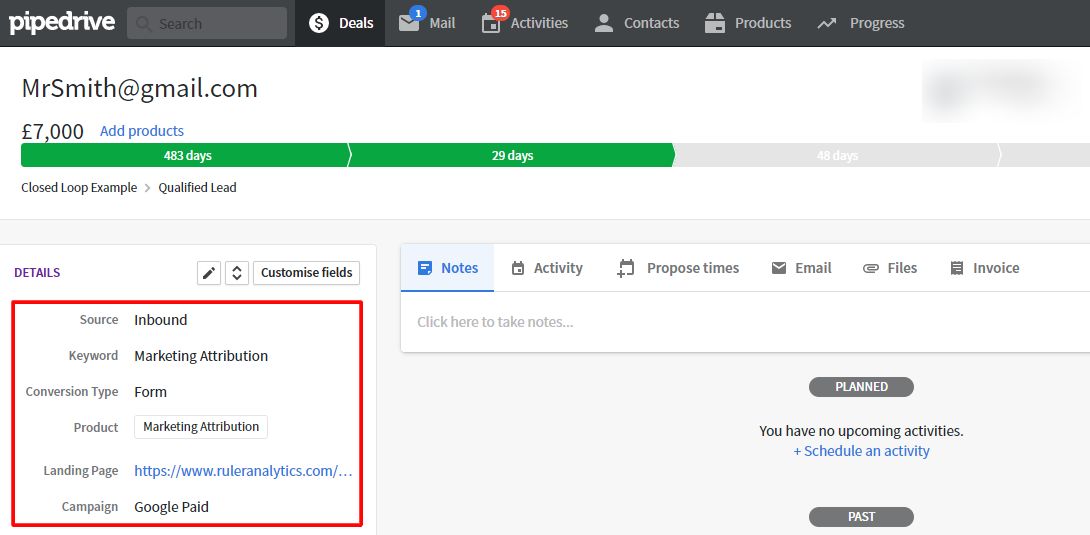
Task: Click the Invoice receipt icon
Action: [957, 268]
